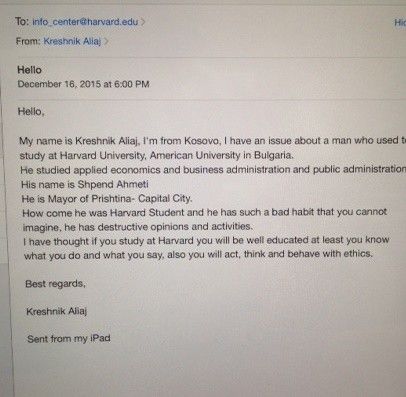Tap the Hide details link at top right
Image resolution: width=406 pixels, height=397 pixels.
[x=400, y=23]
